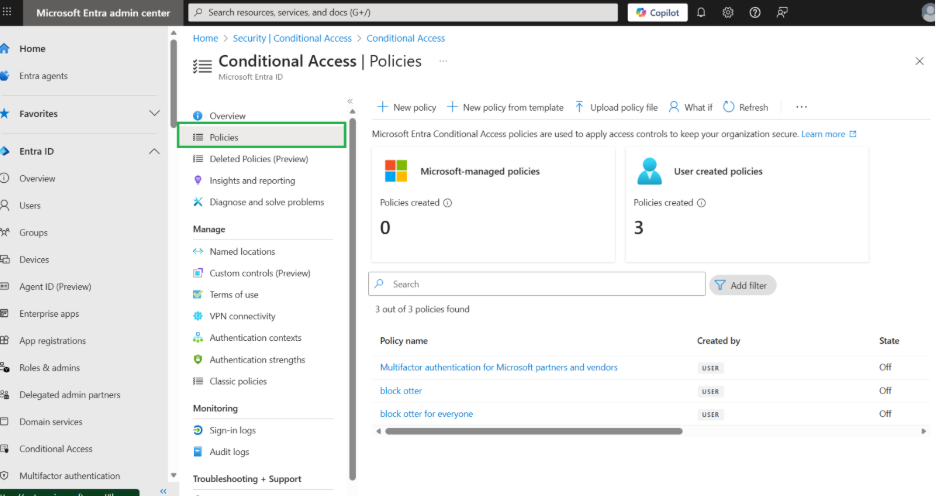936x496 pixels.
Task: Open the Copilot button in top bar
Action: click(657, 13)
